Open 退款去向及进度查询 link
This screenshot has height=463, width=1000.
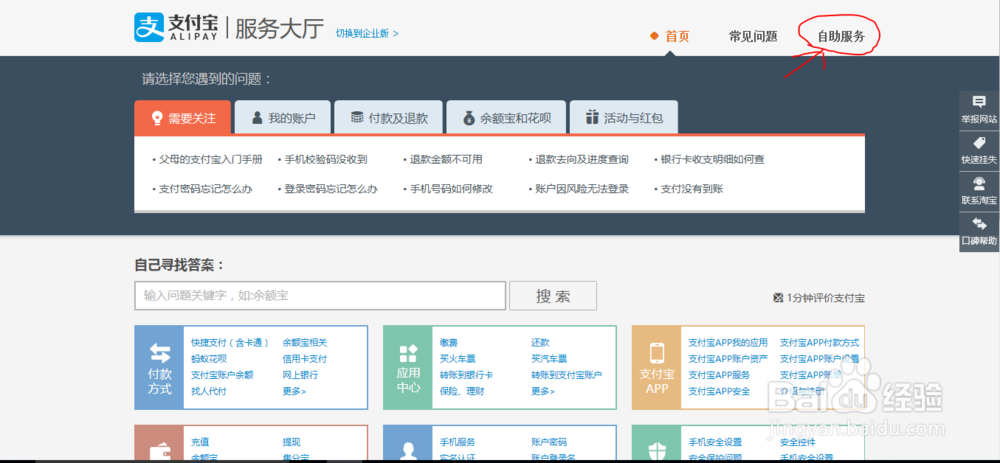click(x=582, y=159)
